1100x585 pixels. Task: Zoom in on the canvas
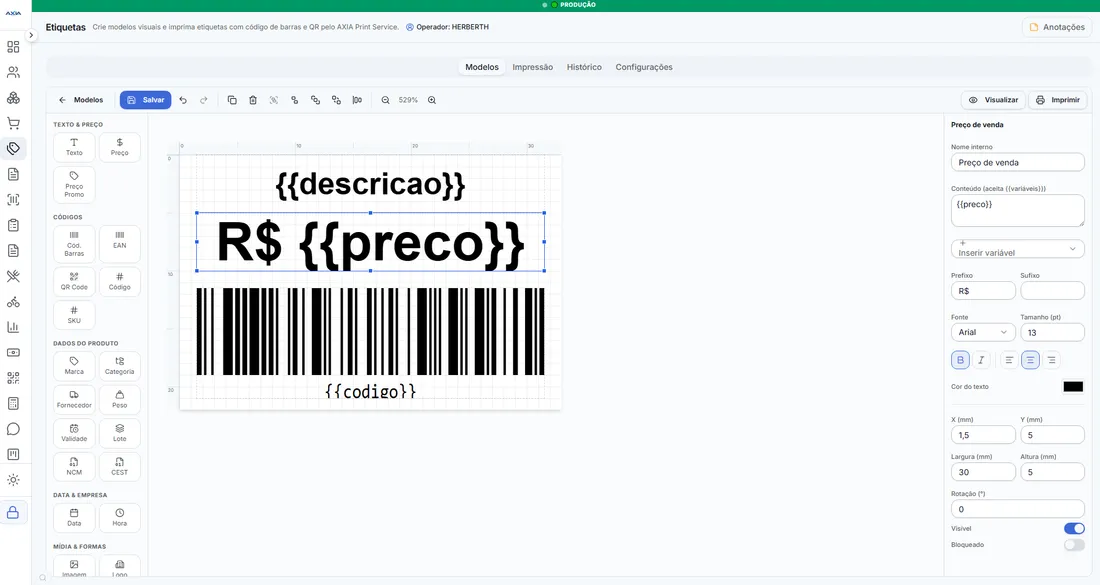coord(432,100)
